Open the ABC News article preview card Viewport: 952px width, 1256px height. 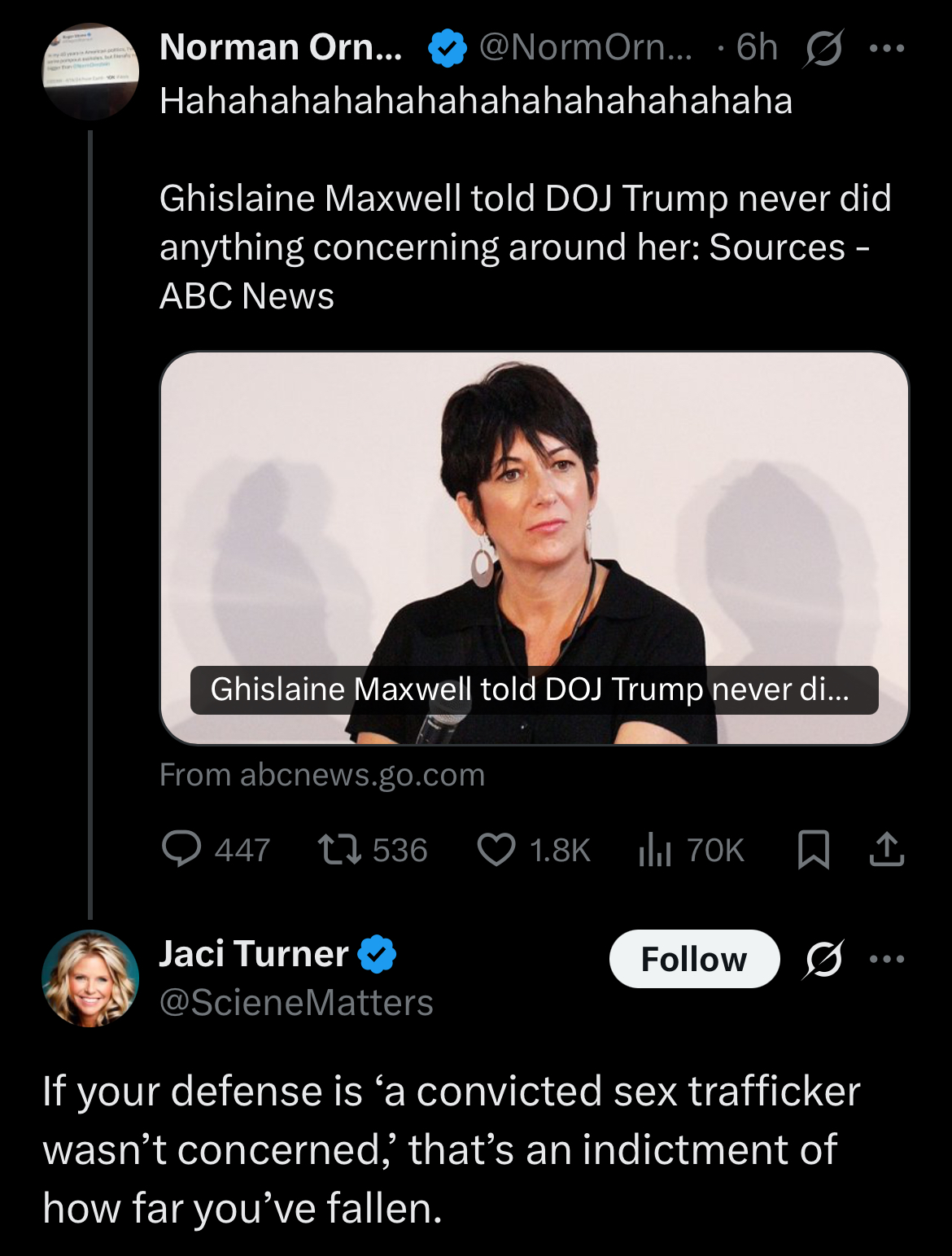click(x=534, y=548)
